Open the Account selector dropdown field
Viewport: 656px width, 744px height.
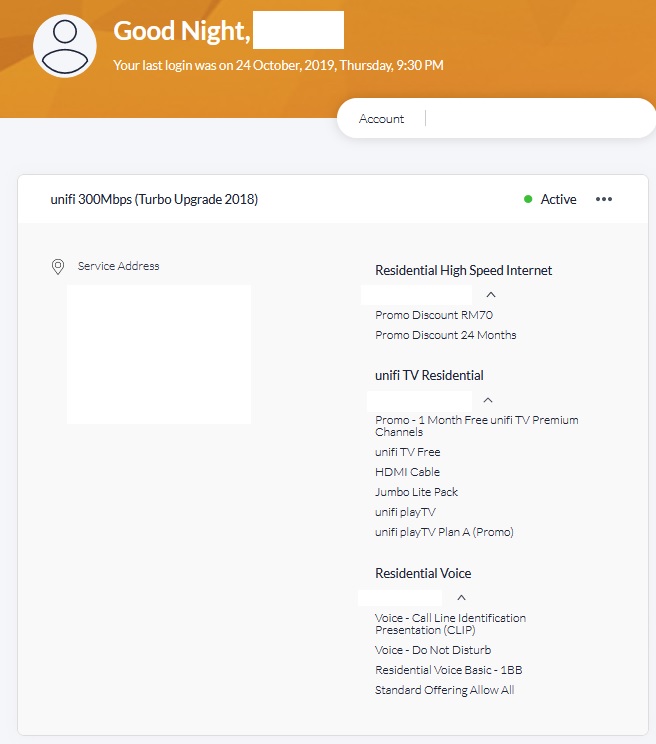click(x=496, y=118)
